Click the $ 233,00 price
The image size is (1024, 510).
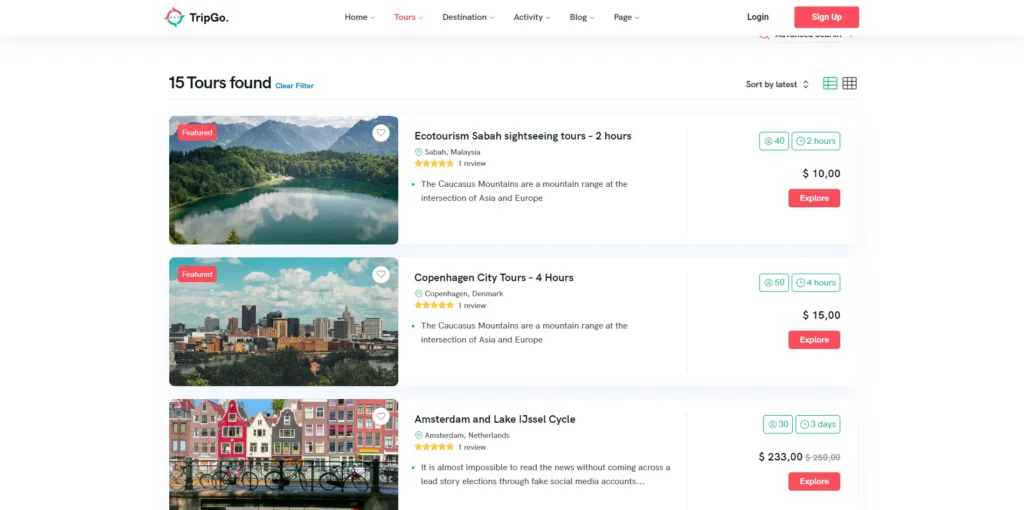pyautogui.click(x=780, y=457)
